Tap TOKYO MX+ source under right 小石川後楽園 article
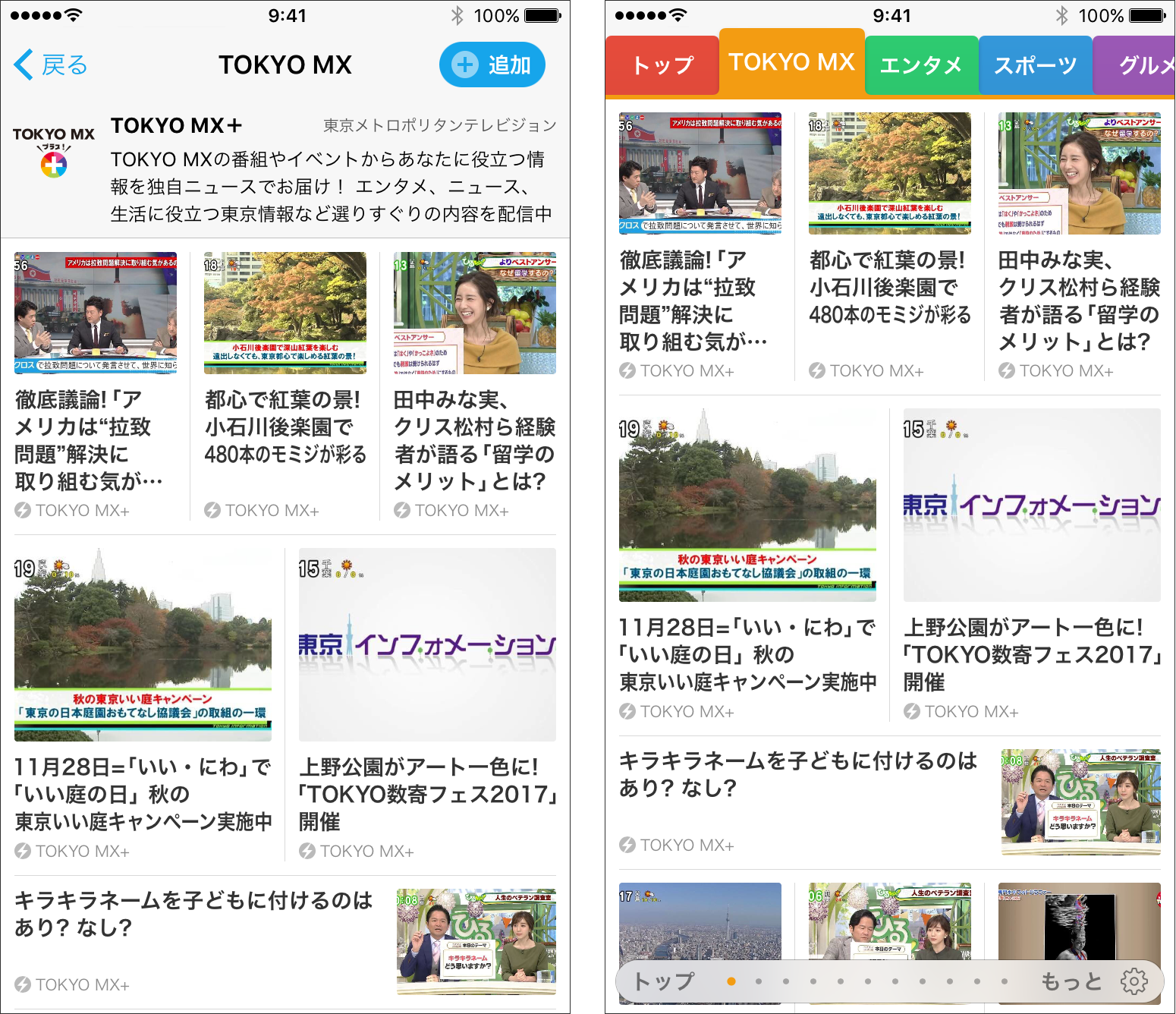This screenshot has height=1014, width=1176. click(866, 370)
